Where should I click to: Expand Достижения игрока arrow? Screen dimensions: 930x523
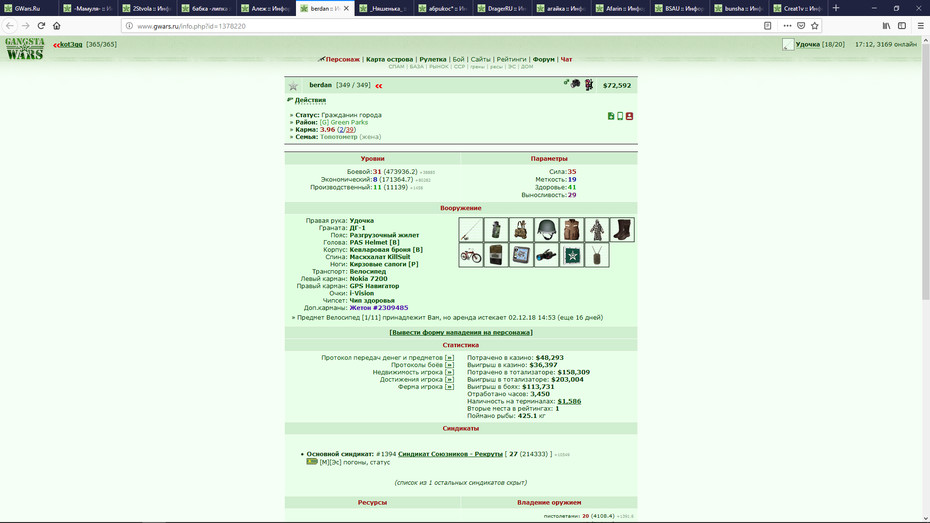(x=449, y=380)
